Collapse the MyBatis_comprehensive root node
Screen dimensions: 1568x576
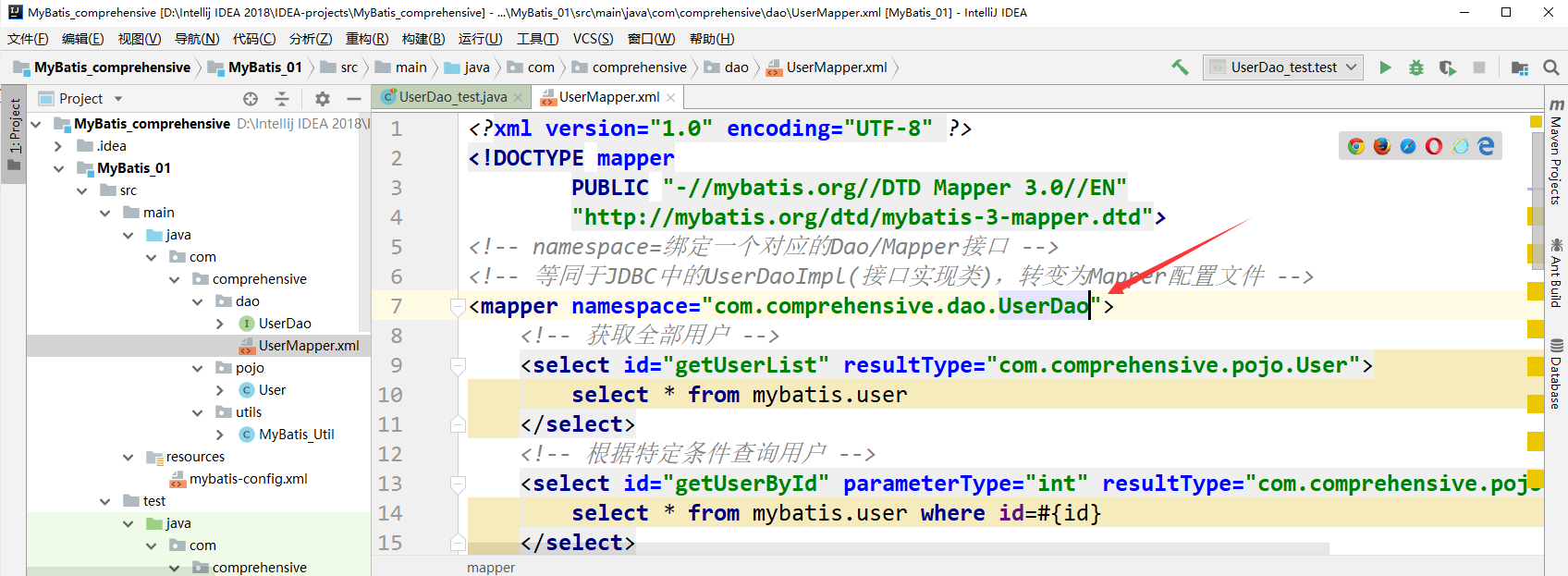pos(36,124)
